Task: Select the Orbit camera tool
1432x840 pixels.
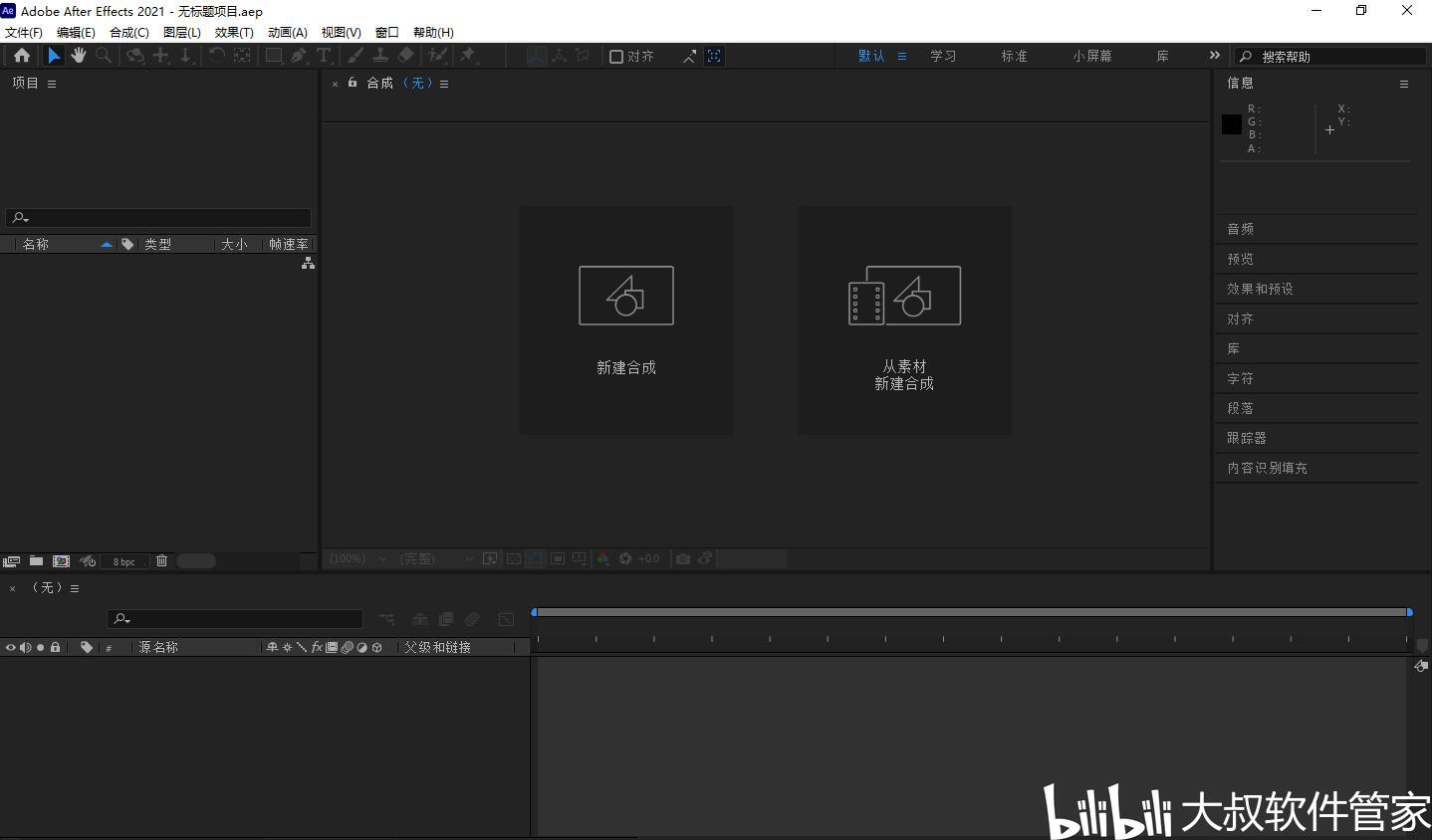Action: point(135,56)
